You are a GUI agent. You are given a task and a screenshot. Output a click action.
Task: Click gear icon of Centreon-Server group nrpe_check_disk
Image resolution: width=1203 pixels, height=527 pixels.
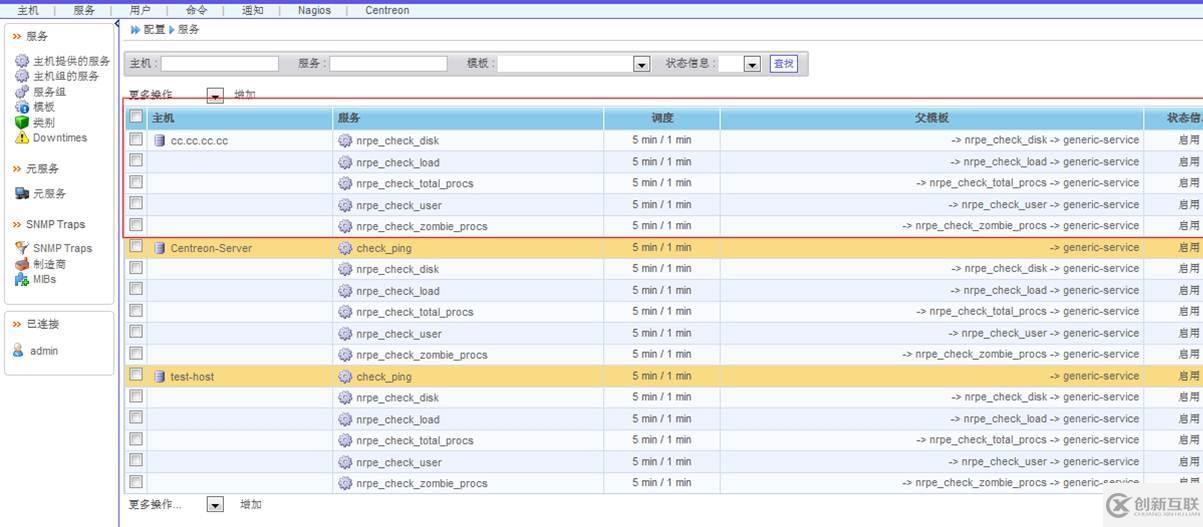click(x=345, y=269)
